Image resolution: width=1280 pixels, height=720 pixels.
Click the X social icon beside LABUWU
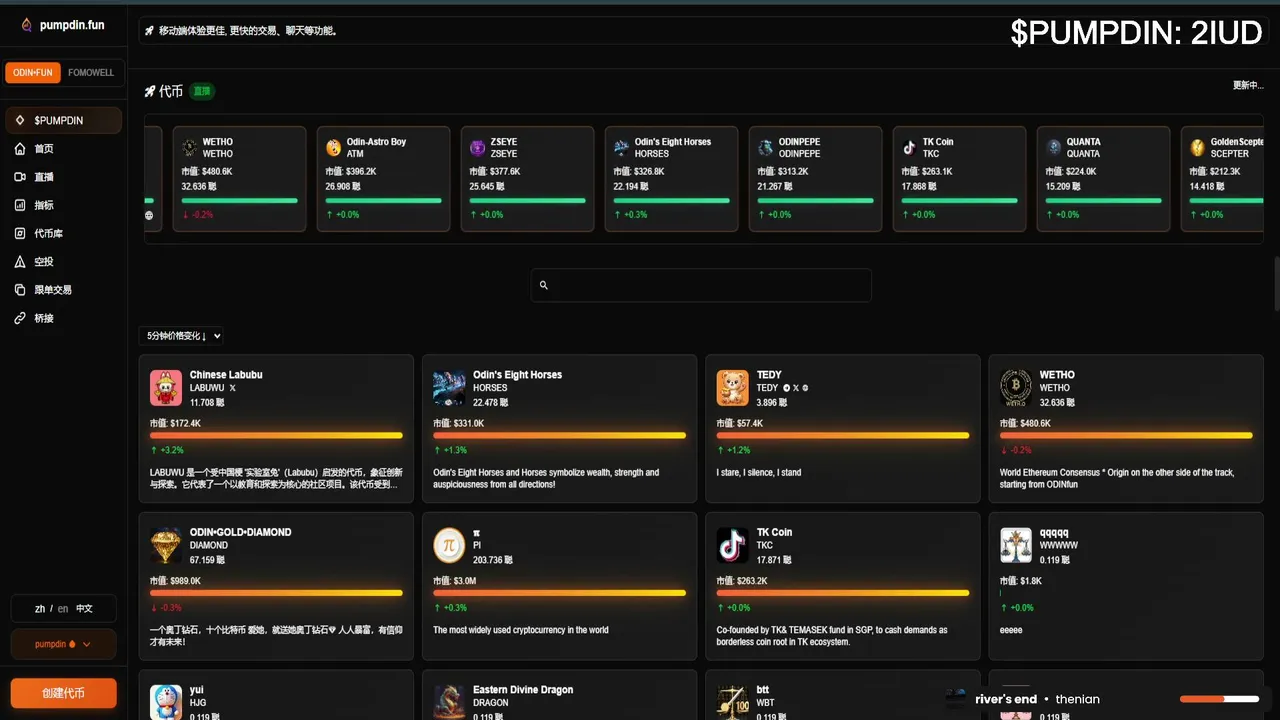(232, 387)
